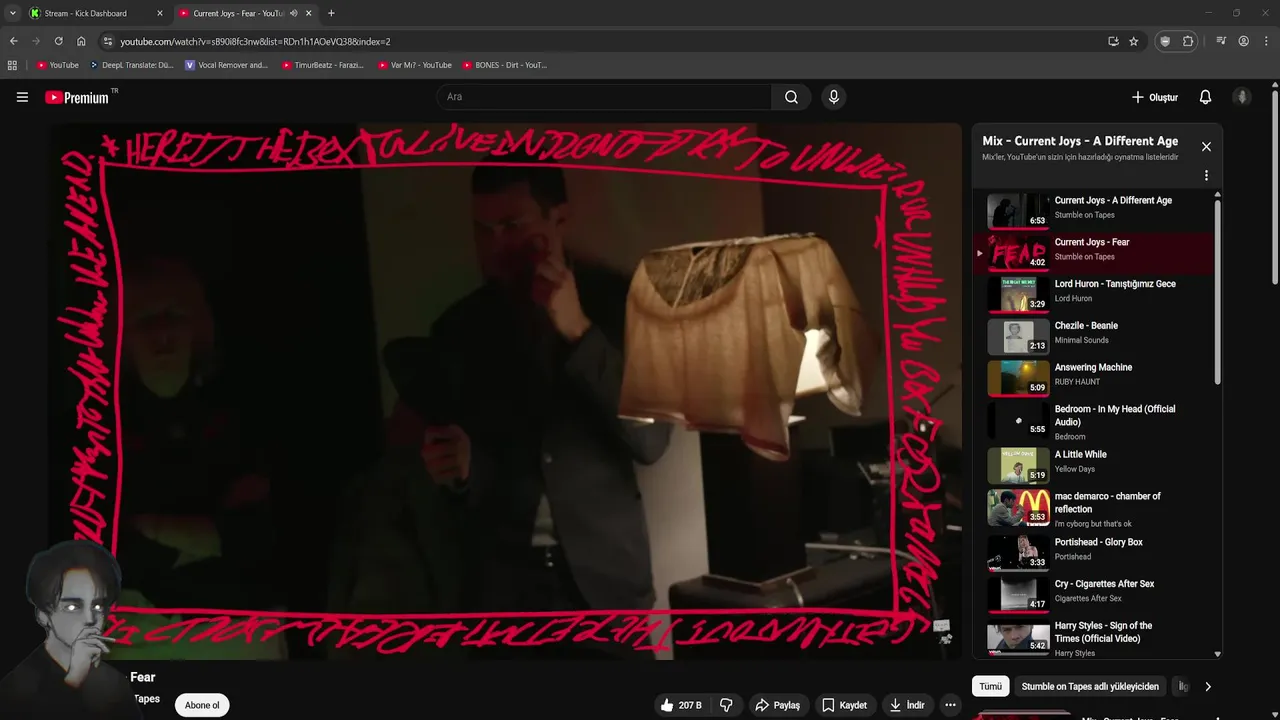Click the playlist panel scrollbar
Screen dimensions: 1280x720
(x=1217, y=290)
